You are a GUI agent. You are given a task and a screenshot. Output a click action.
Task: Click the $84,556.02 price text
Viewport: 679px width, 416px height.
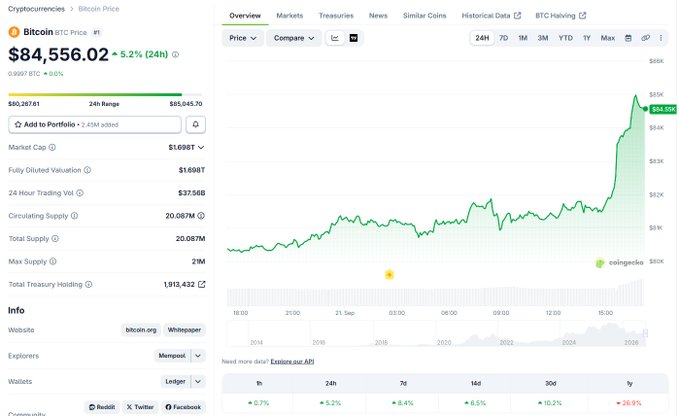(58, 55)
